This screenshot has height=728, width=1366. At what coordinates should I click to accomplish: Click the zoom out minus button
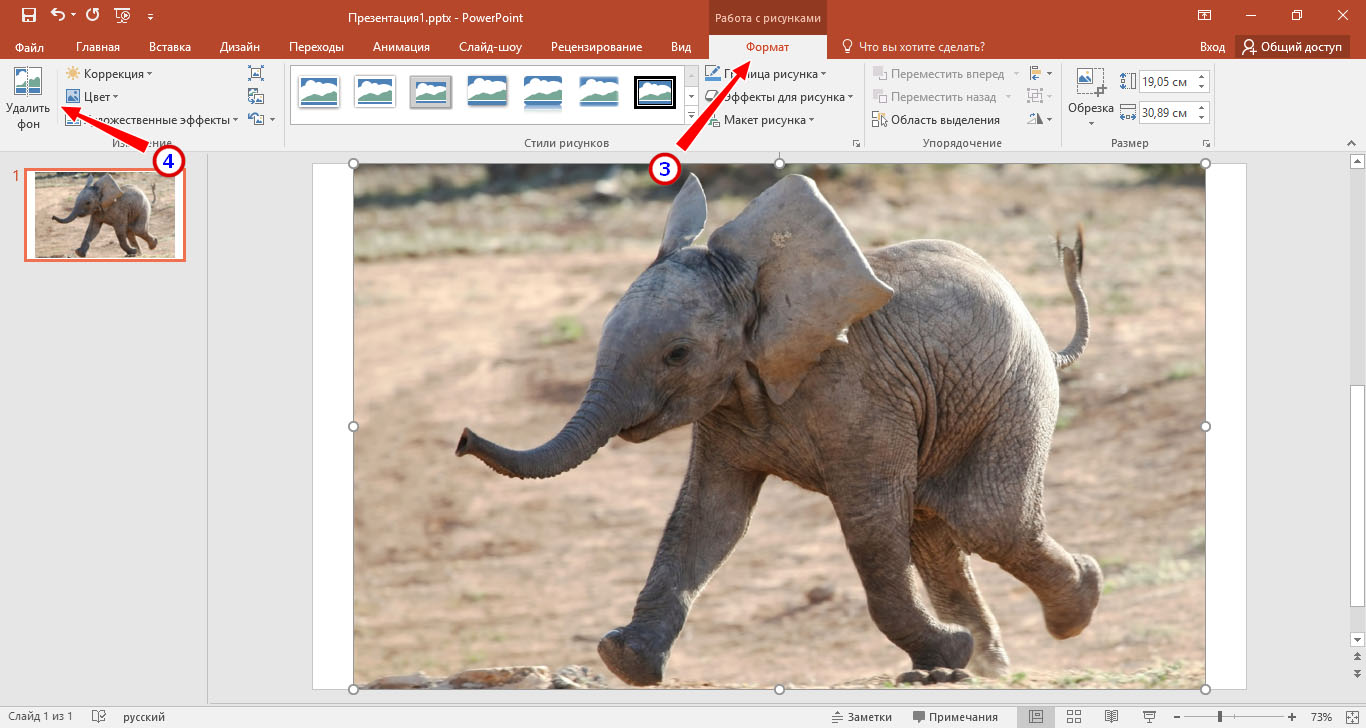[x=1176, y=717]
